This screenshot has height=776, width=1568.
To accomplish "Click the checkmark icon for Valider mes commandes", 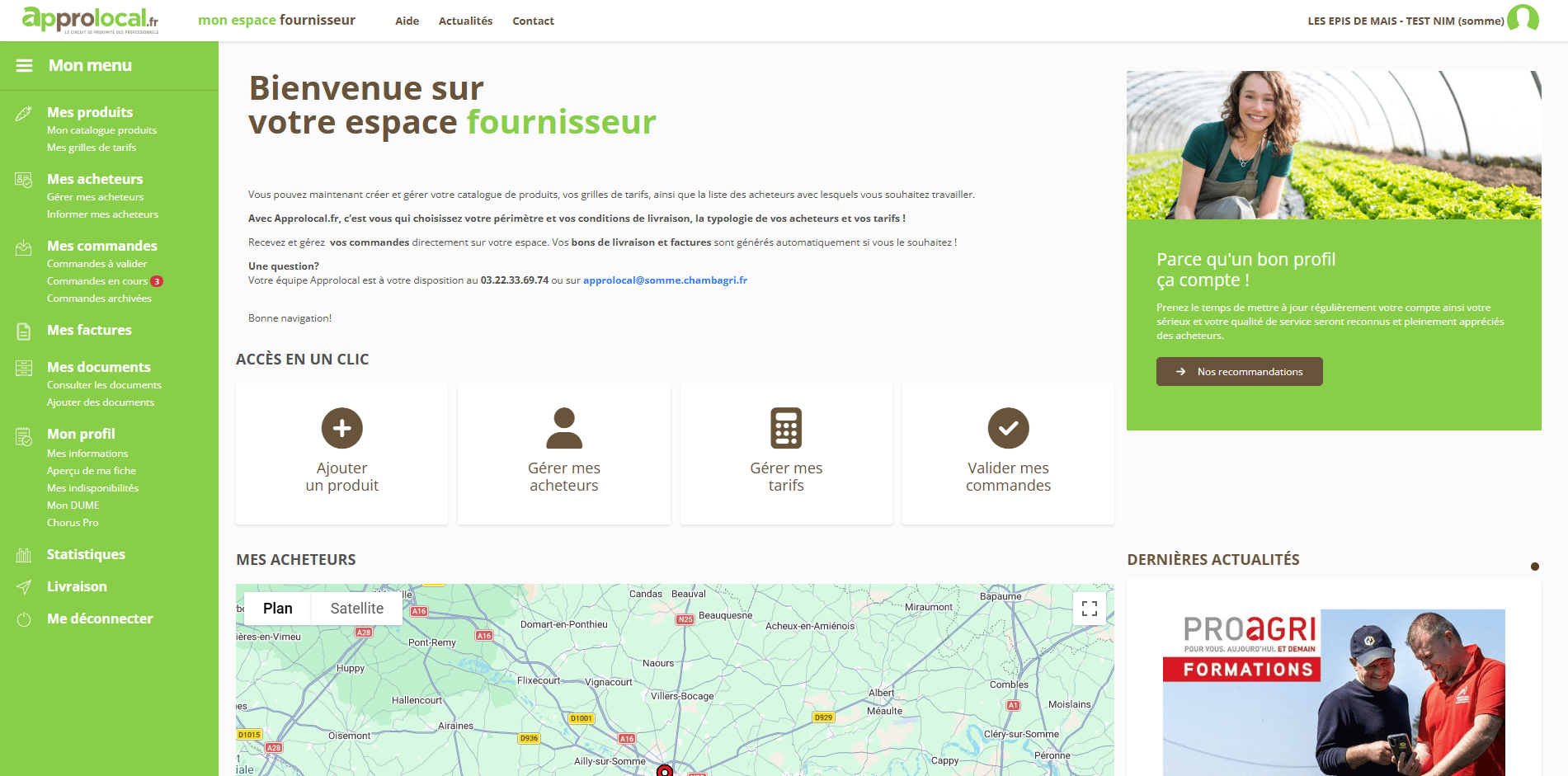I will tap(1008, 428).
